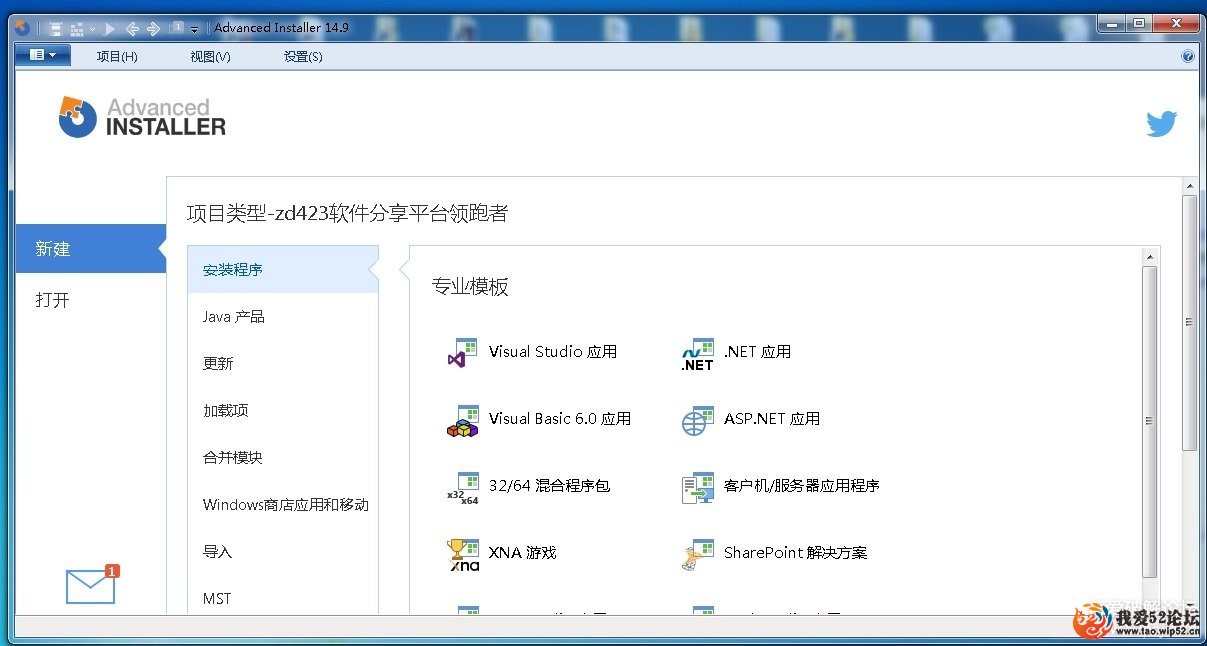Screen dimensions: 1207x646
Task: Choose the Visual Studio 应用 label
Action: (553, 352)
